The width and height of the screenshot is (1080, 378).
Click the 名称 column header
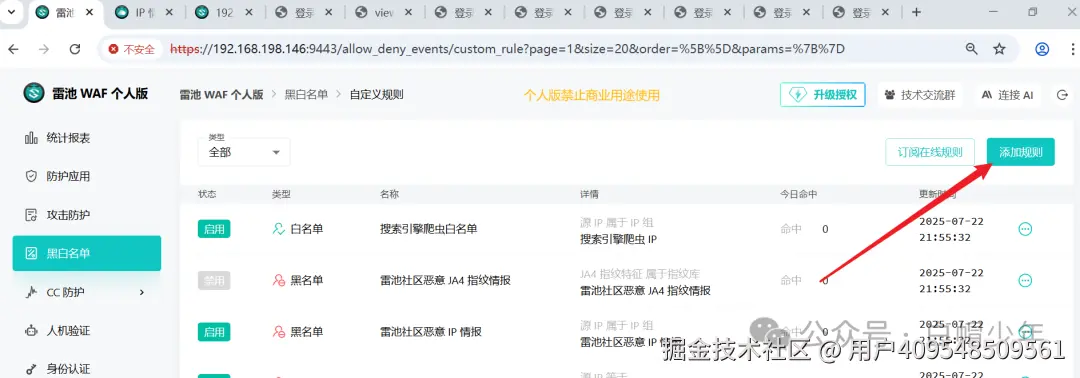click(x=389, y=194)
